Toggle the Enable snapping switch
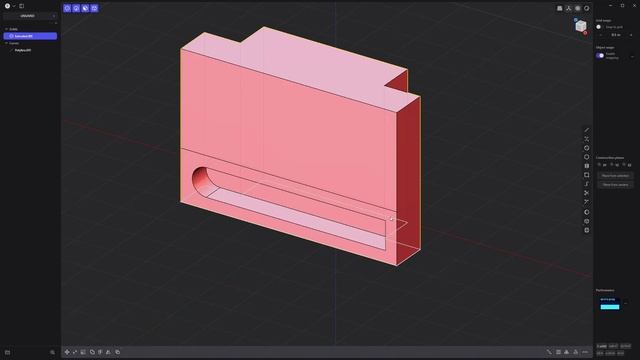Viewport: 640px width, 360px height. (600, 56)
